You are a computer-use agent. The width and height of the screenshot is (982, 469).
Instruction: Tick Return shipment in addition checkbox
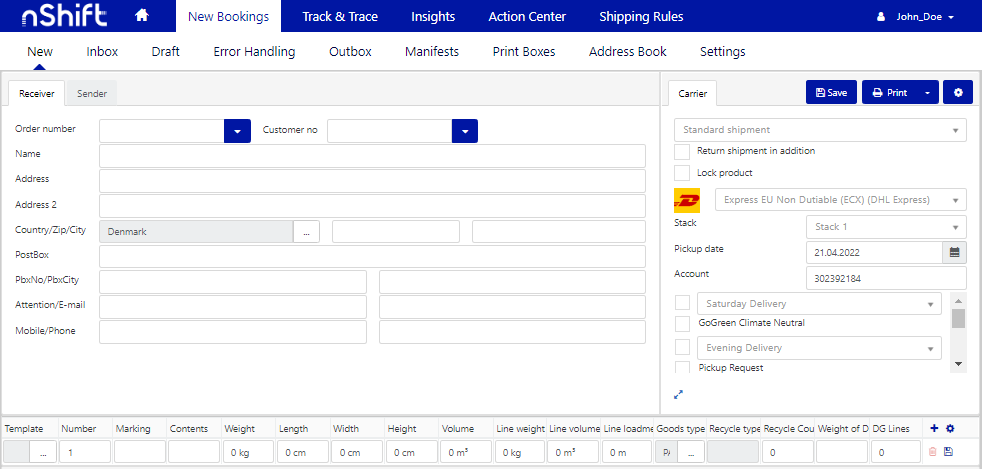pyautogui.click(x=682, y=152)
